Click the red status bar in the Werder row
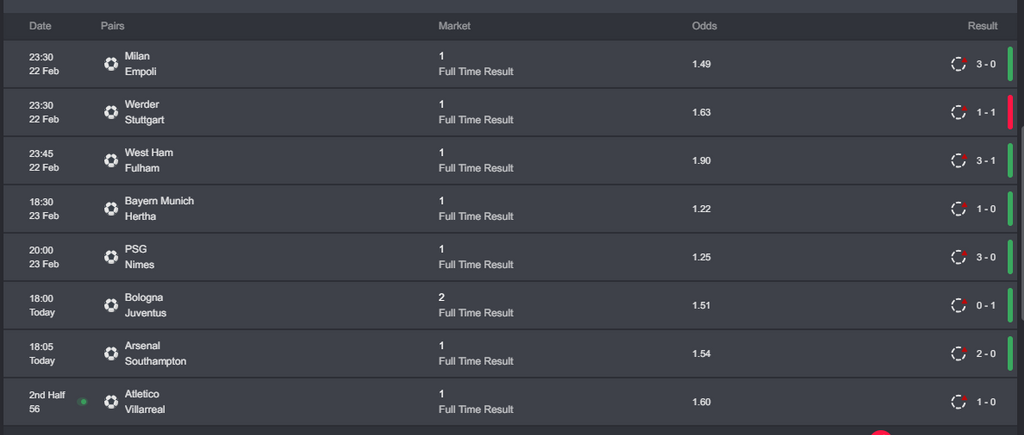Viewport: 1024px width, 435px height. [x=1010, y=112]
